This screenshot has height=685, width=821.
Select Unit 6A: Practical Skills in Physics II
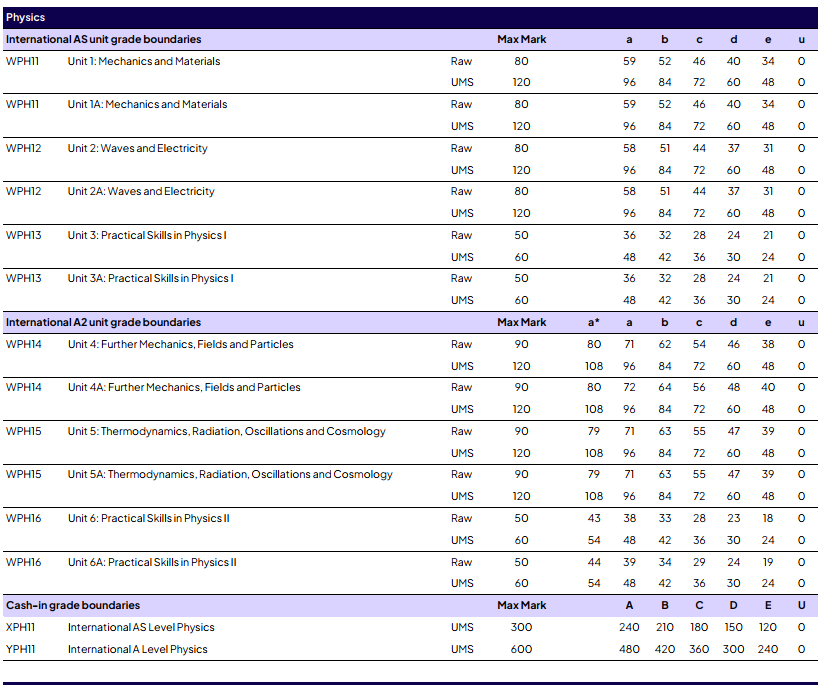coord(152,562)
